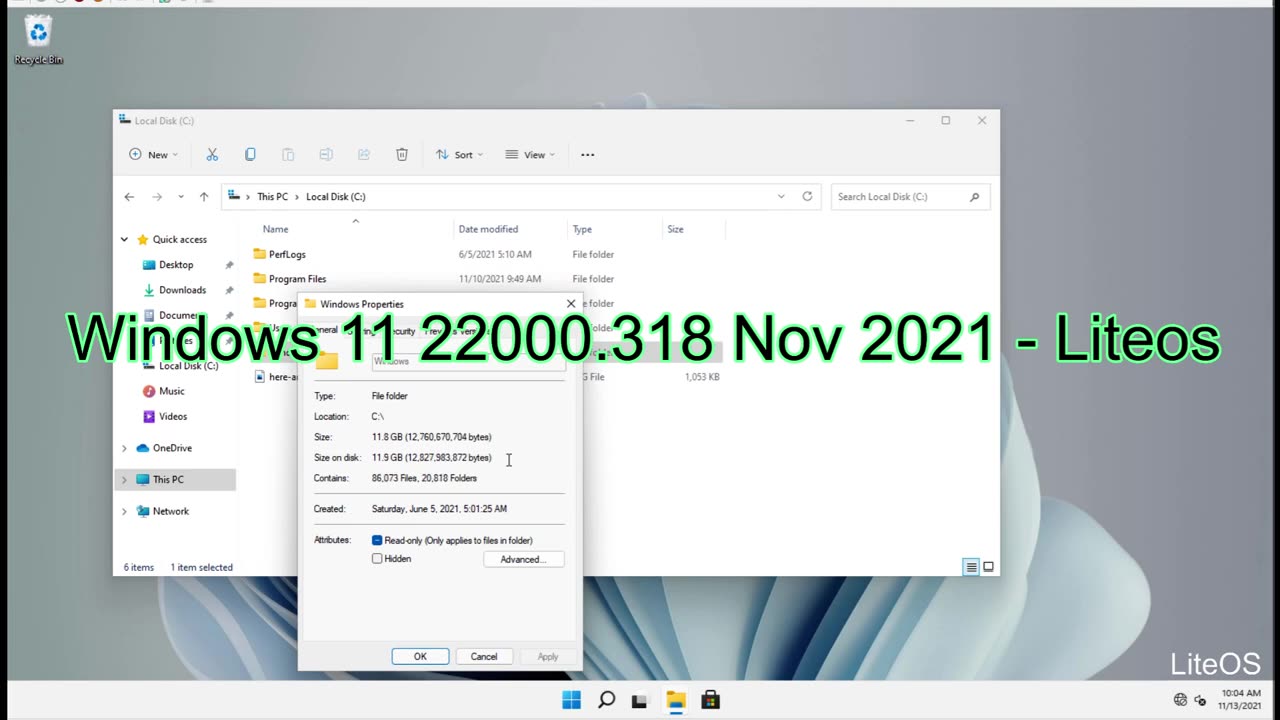The image size is (1280, 720).
Task: Click the Cut scissors icon in toolbar
Action: coord(212,155)
